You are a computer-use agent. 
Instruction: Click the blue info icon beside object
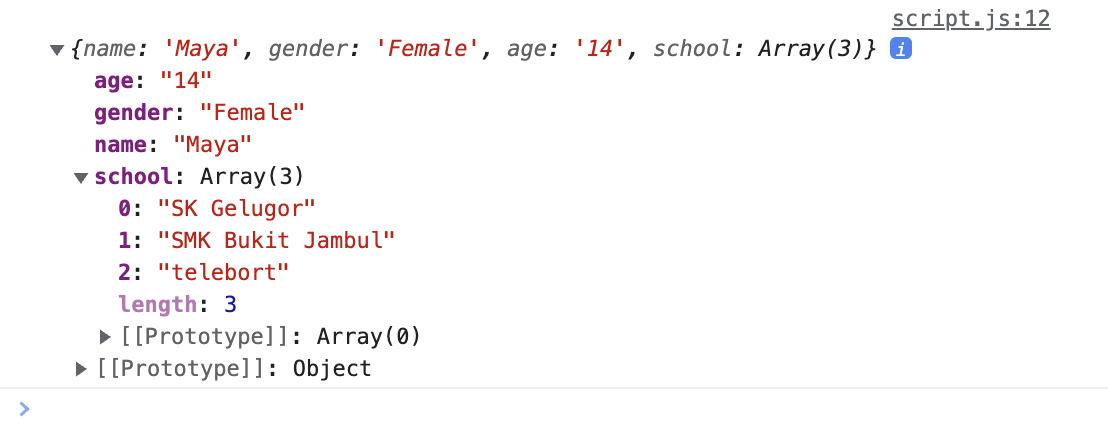coord(900,49)
